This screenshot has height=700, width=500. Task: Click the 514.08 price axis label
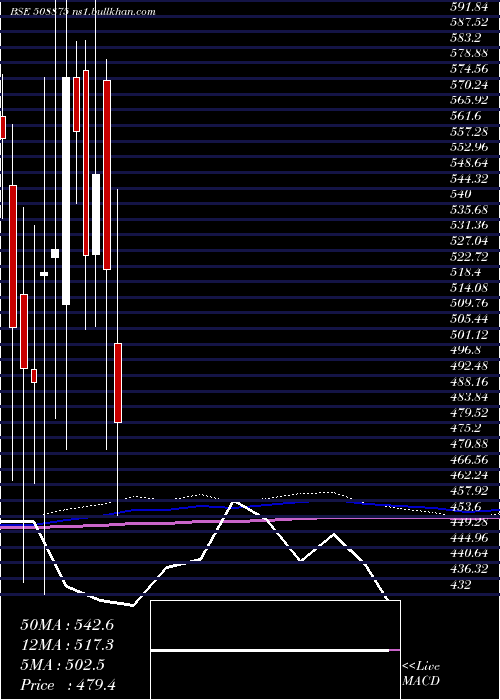click(470, 288)
